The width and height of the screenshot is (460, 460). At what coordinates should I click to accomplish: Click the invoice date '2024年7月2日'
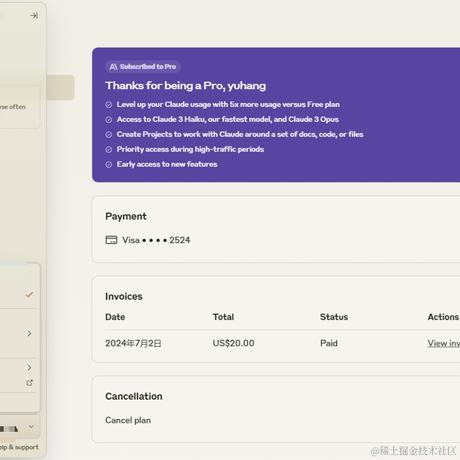coord(133,343)
